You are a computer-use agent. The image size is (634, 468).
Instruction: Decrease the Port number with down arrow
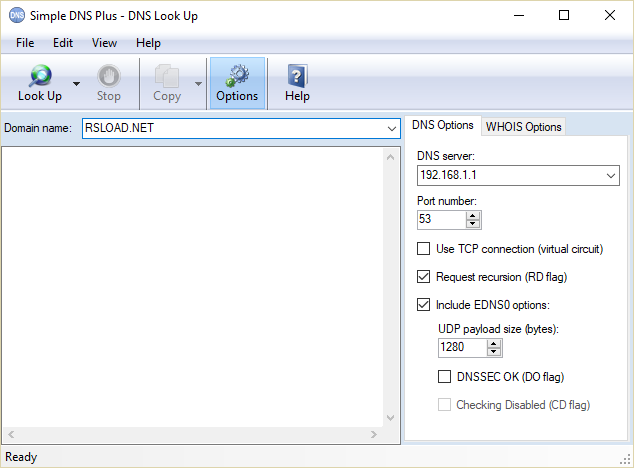(473, 224)
